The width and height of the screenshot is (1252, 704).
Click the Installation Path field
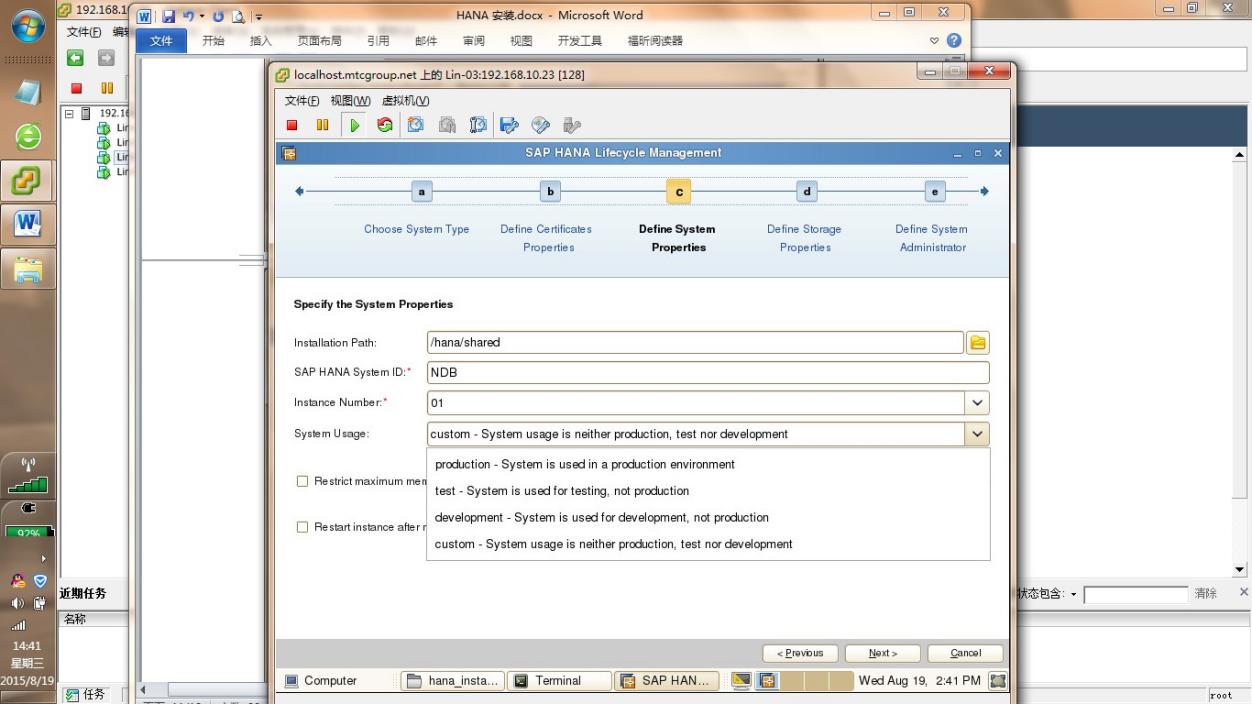point(695,343)
